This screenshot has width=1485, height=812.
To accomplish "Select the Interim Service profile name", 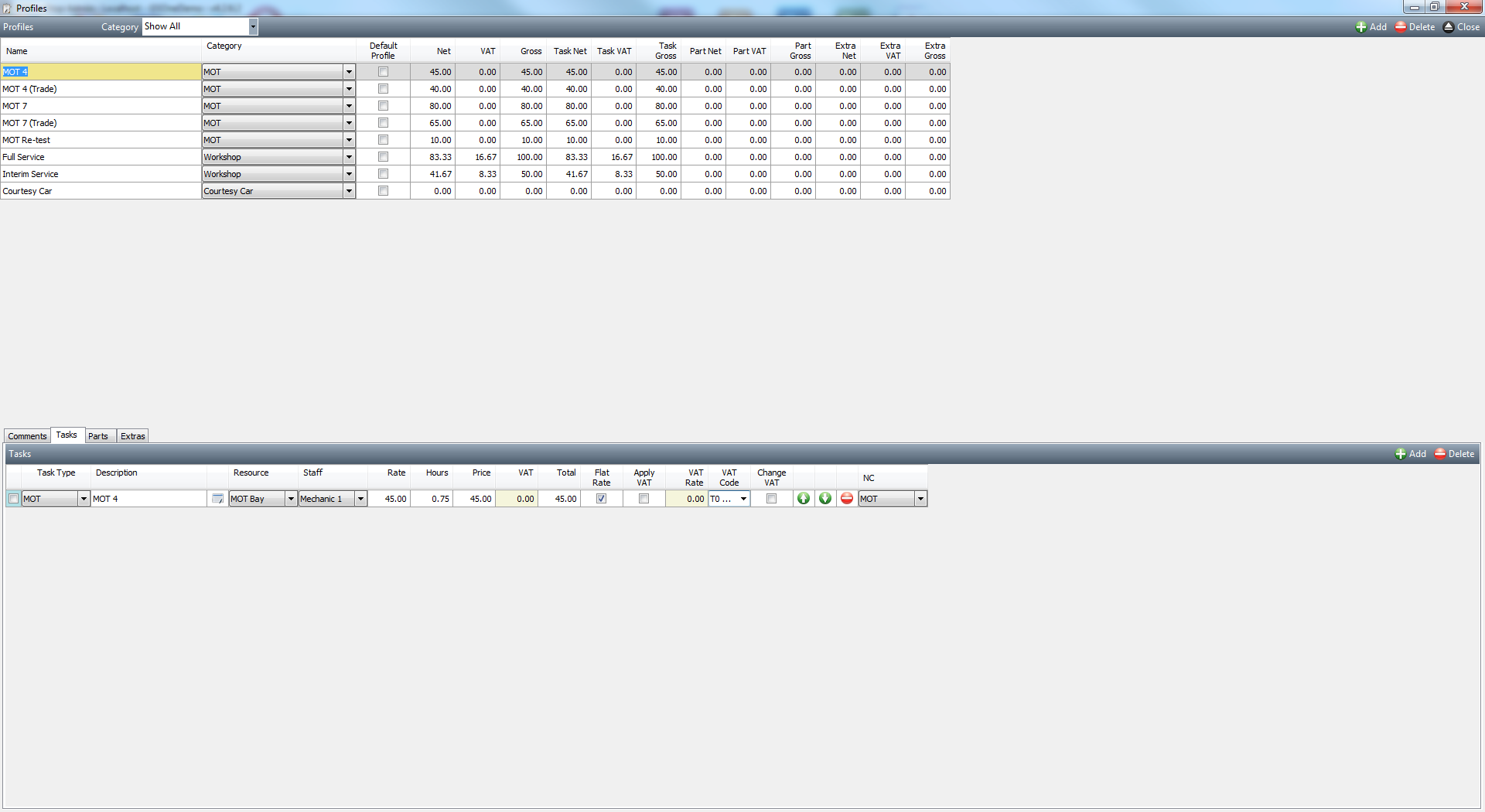I will coord(30,174).
